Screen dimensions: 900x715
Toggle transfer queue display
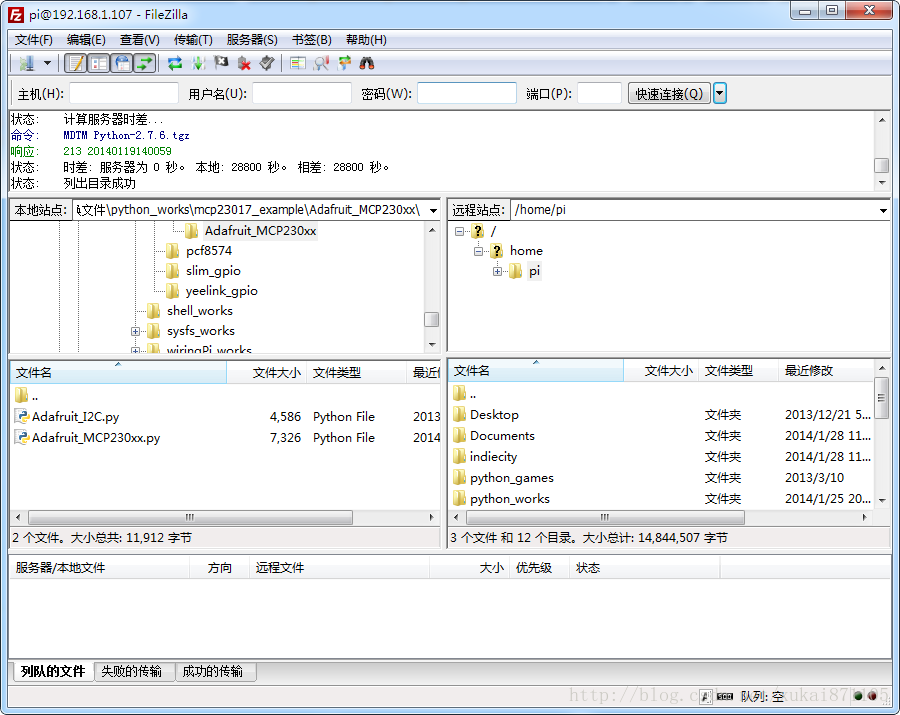[x=145, y=63]
